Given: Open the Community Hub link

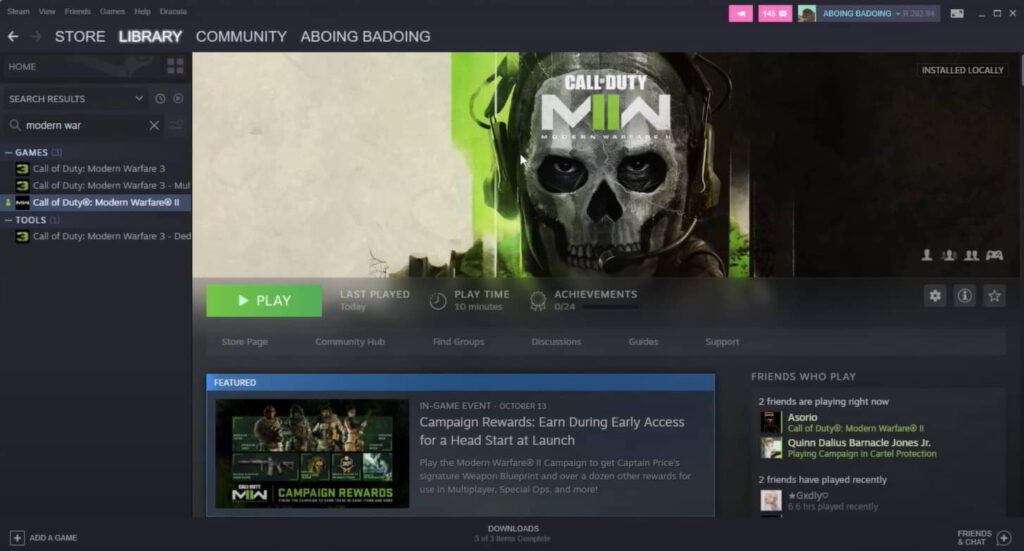Looking at the screenshot, I should tap(350, 342).
